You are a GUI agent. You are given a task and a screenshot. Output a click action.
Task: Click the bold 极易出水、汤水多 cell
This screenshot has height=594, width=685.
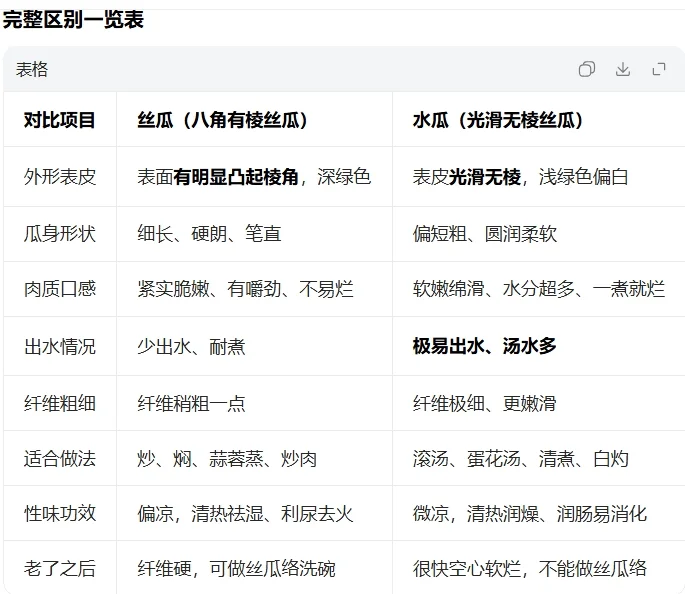click(485, 347)
